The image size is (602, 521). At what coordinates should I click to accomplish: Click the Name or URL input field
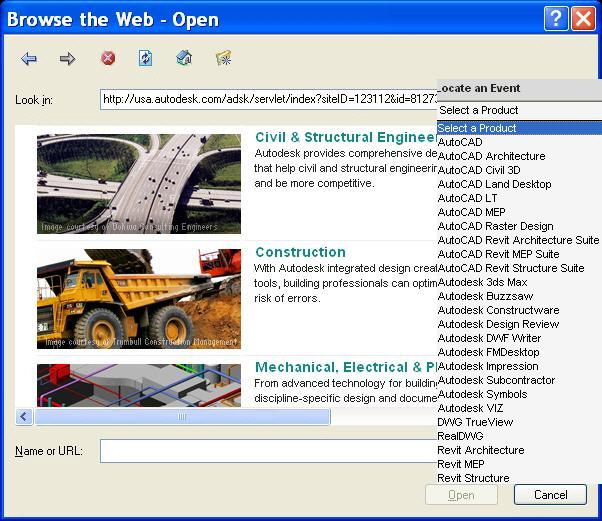[268, 451]
